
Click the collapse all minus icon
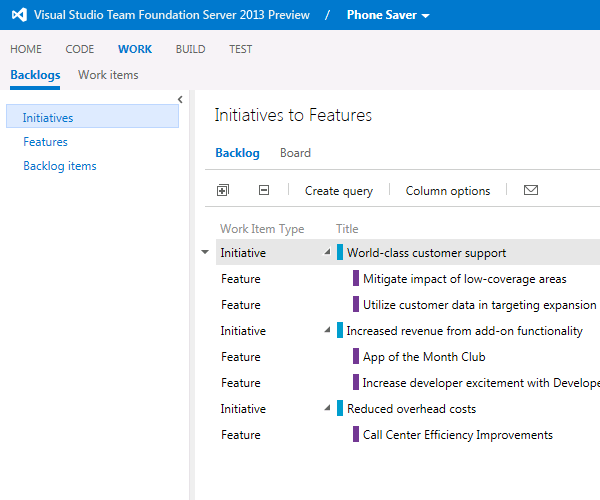point(264,190)
